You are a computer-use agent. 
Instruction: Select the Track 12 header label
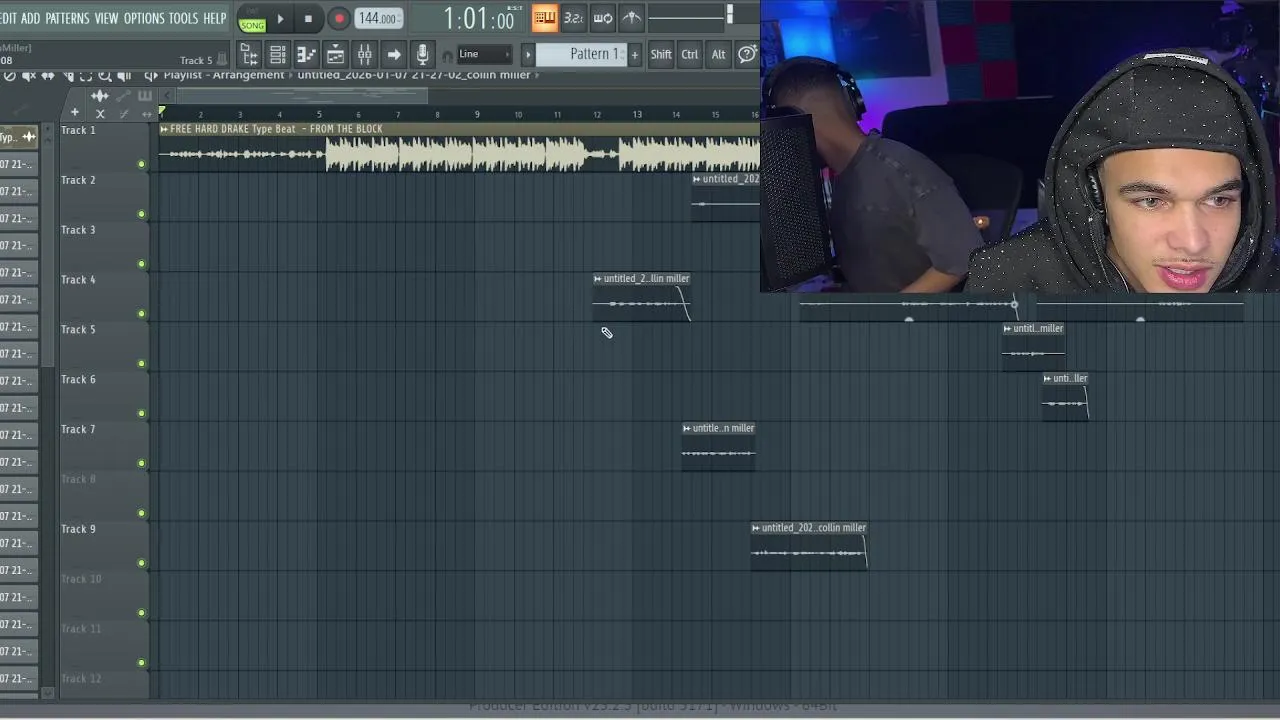pos(81,679)
